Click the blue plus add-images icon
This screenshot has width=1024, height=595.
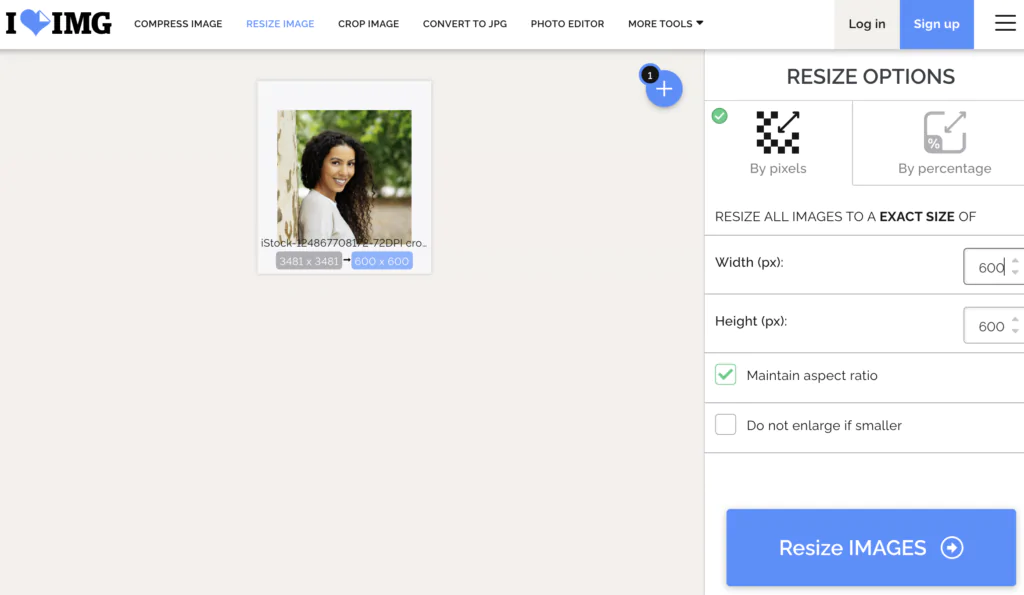(664, 90)
